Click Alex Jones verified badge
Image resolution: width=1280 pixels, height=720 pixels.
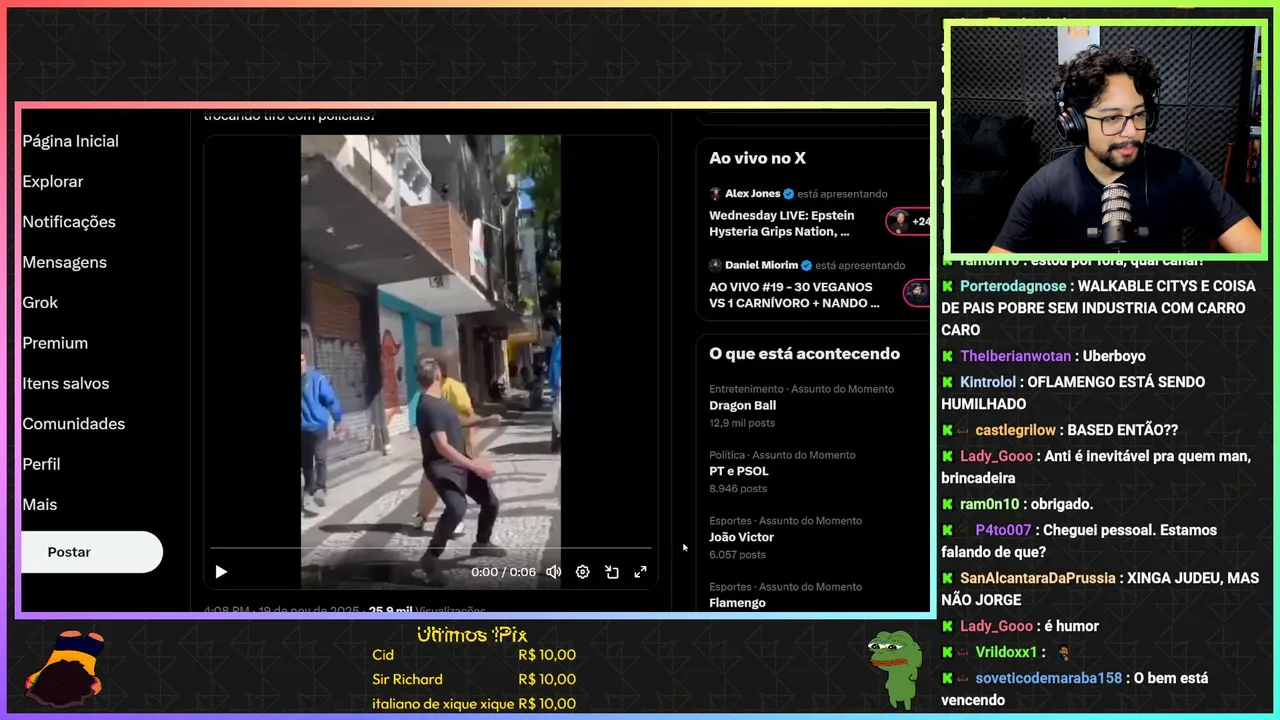tap(788, 194)
